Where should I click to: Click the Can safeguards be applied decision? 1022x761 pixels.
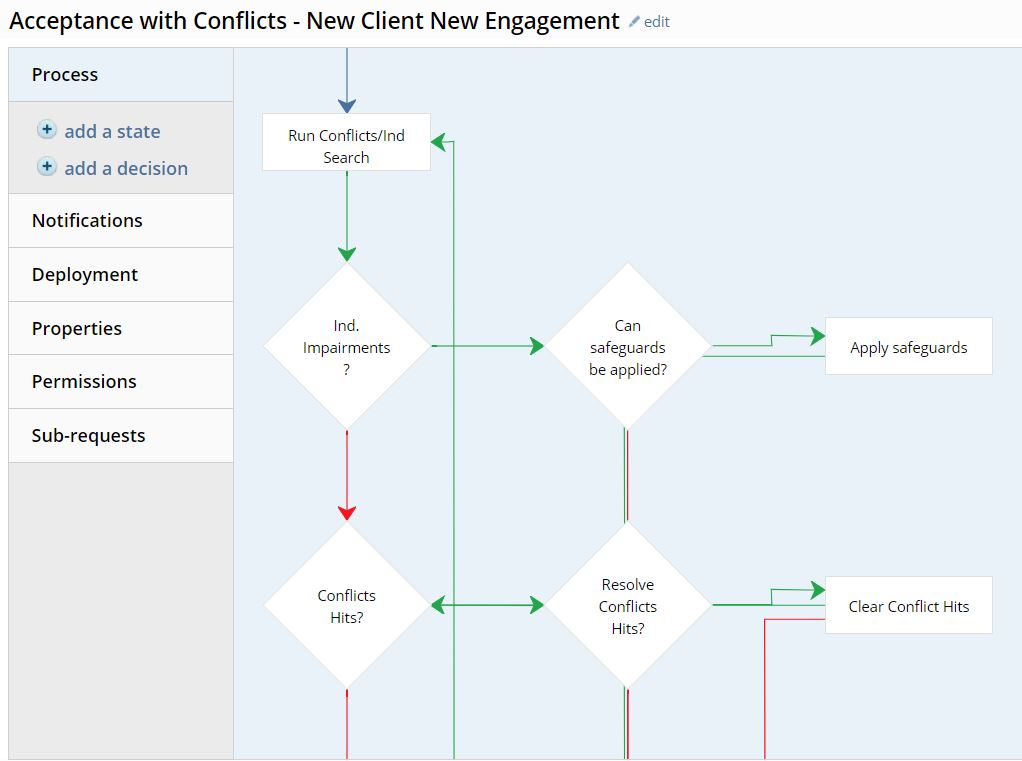click(627, 347)
